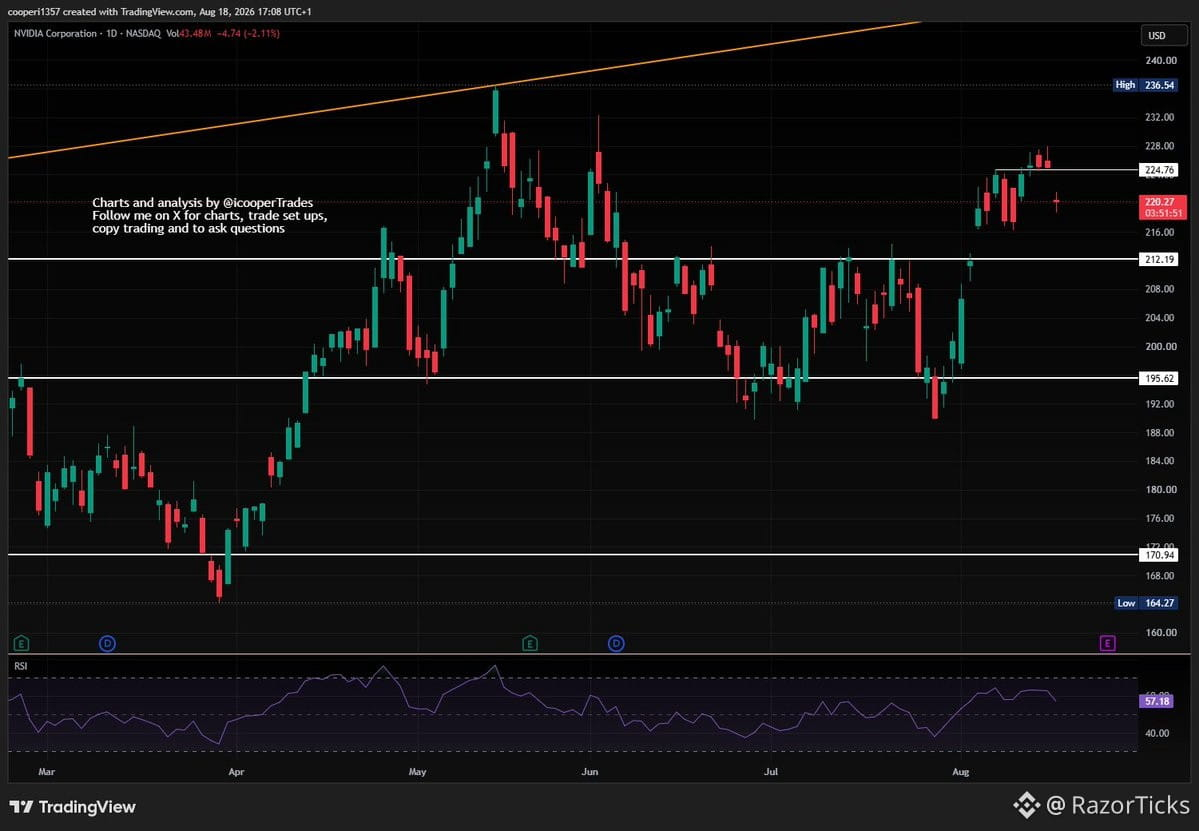The image size is (1199, 831).
Task: Click the Aug label on time axis
Action: click(x=960, y=771)
